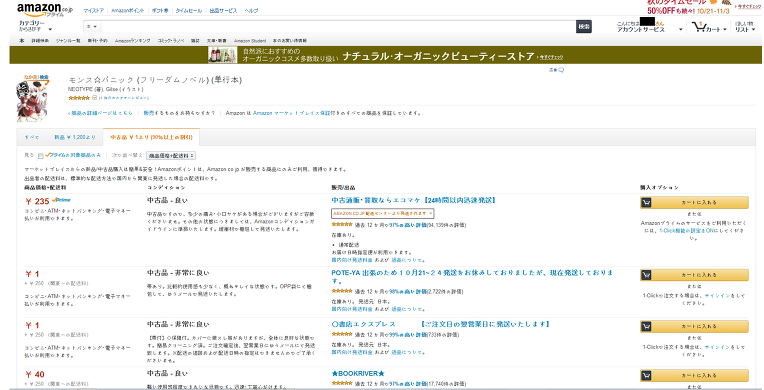This screenshot has width=764, height=390.
Task: Click the ¥40 price text
Action: click(35, 374)
